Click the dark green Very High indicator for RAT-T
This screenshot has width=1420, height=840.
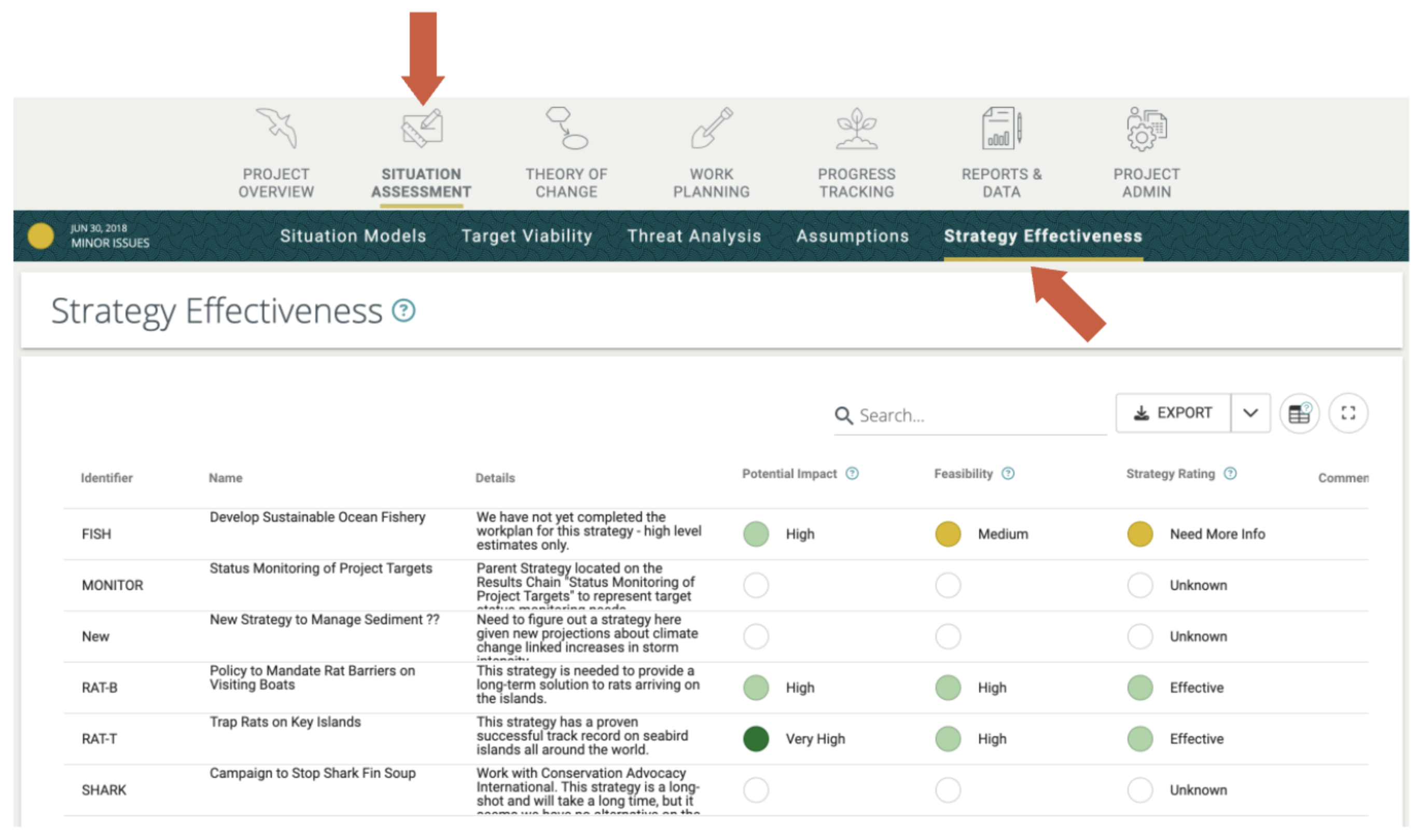click(756, 739)
